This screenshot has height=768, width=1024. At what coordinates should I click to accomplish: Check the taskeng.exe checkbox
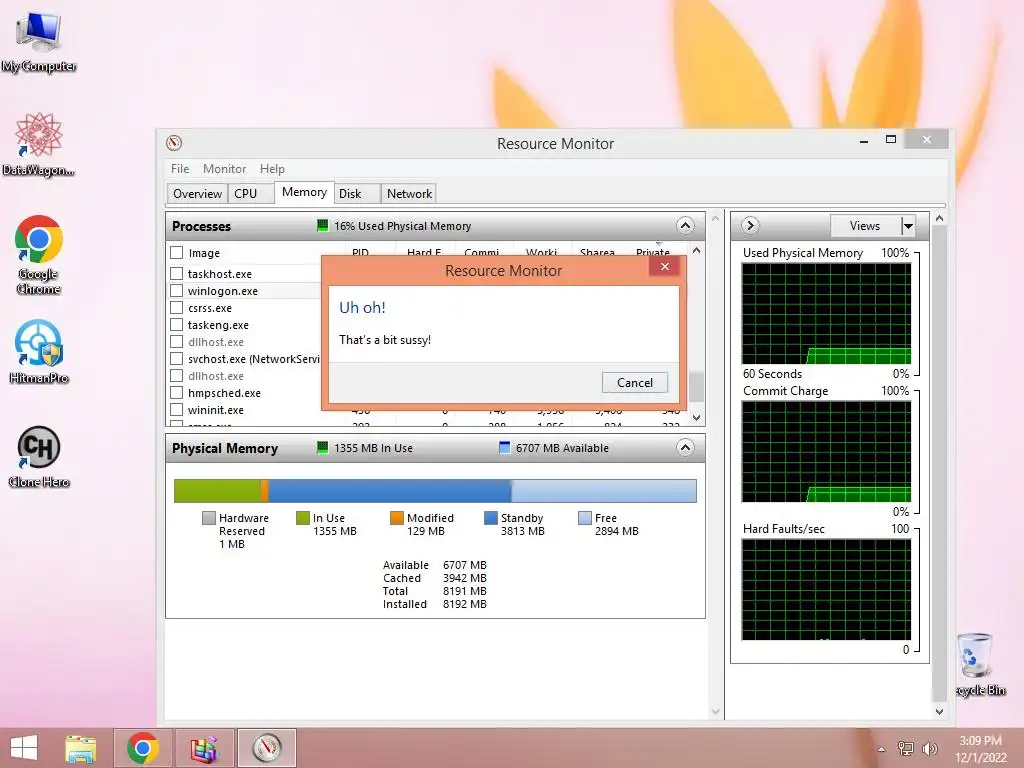pyautogui.click(x=176, y=325)
